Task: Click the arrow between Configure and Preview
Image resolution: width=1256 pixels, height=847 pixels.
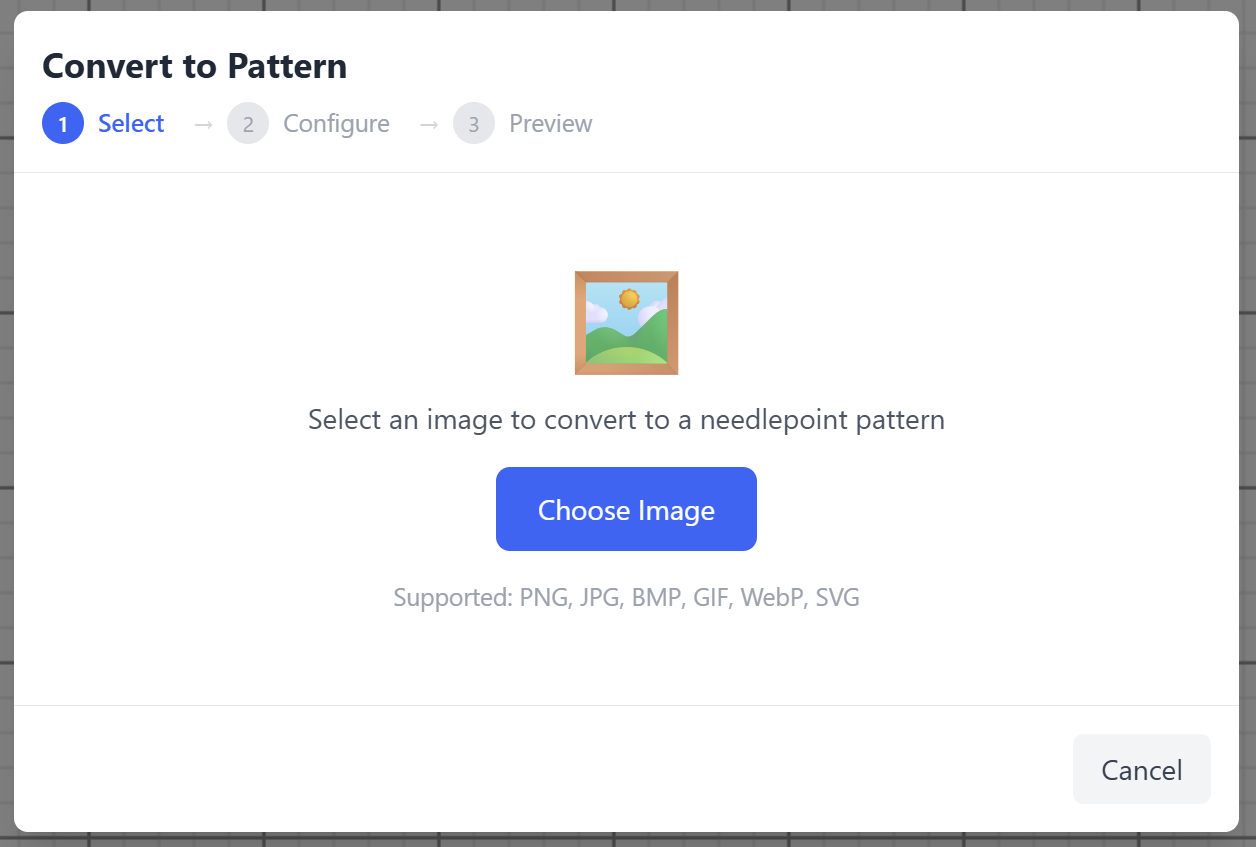Action: [430, 124]
